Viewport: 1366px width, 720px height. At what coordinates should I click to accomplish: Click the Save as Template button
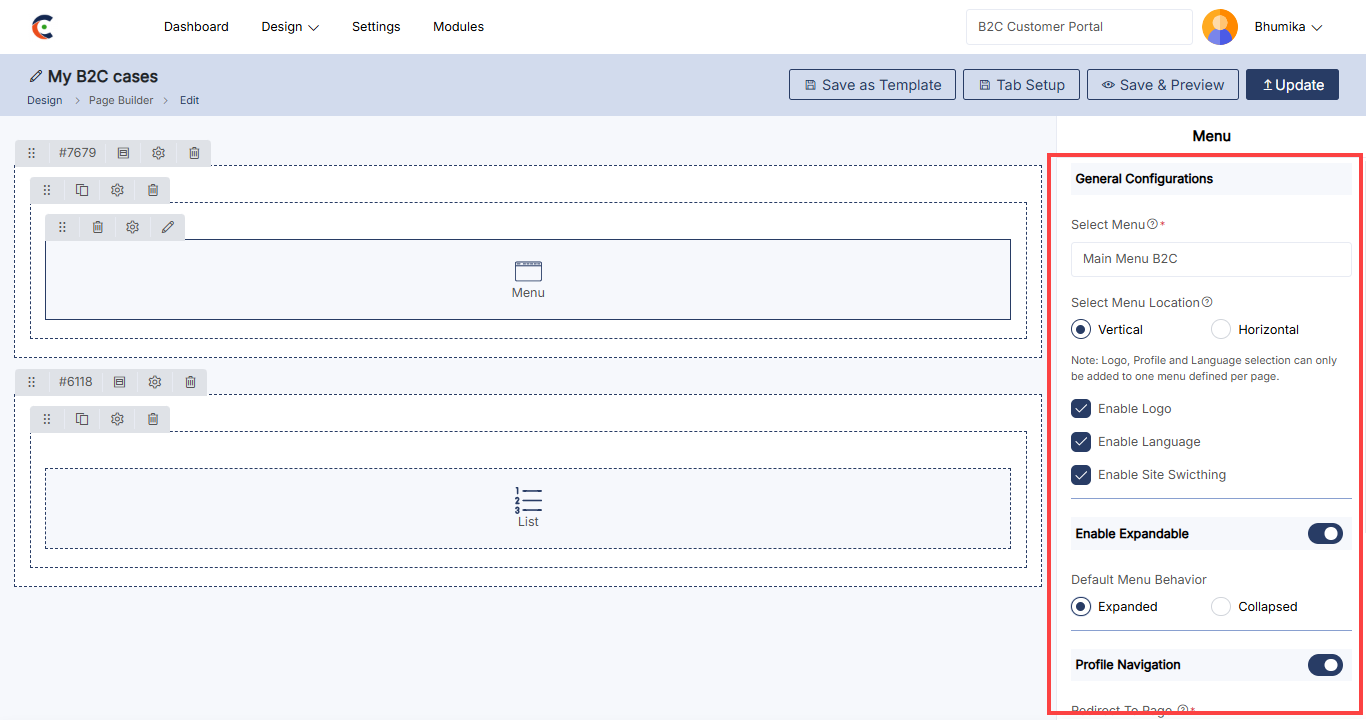872,85
